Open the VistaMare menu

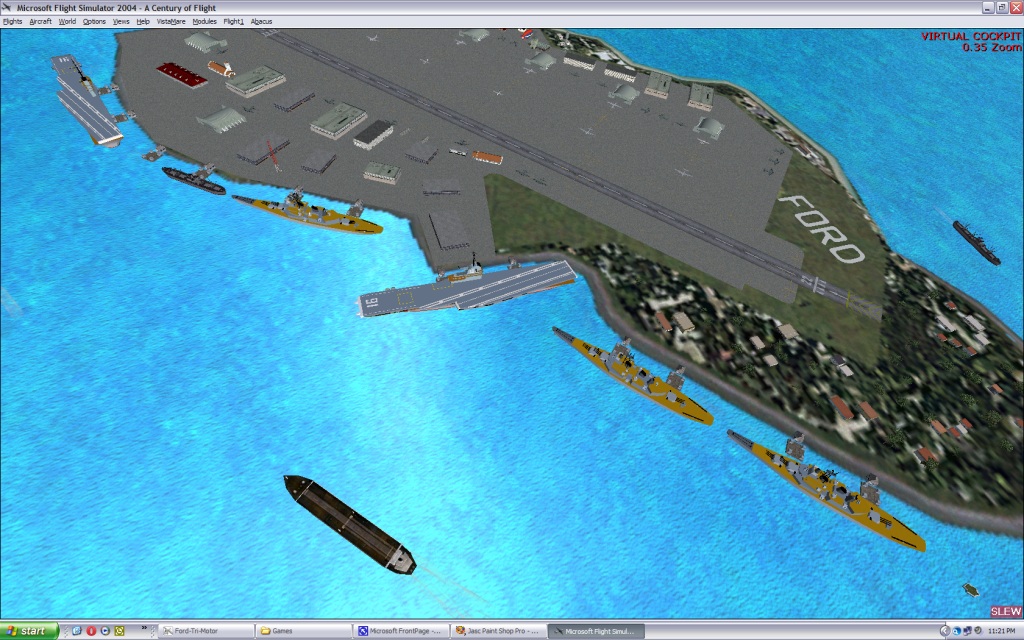point(171,21)
